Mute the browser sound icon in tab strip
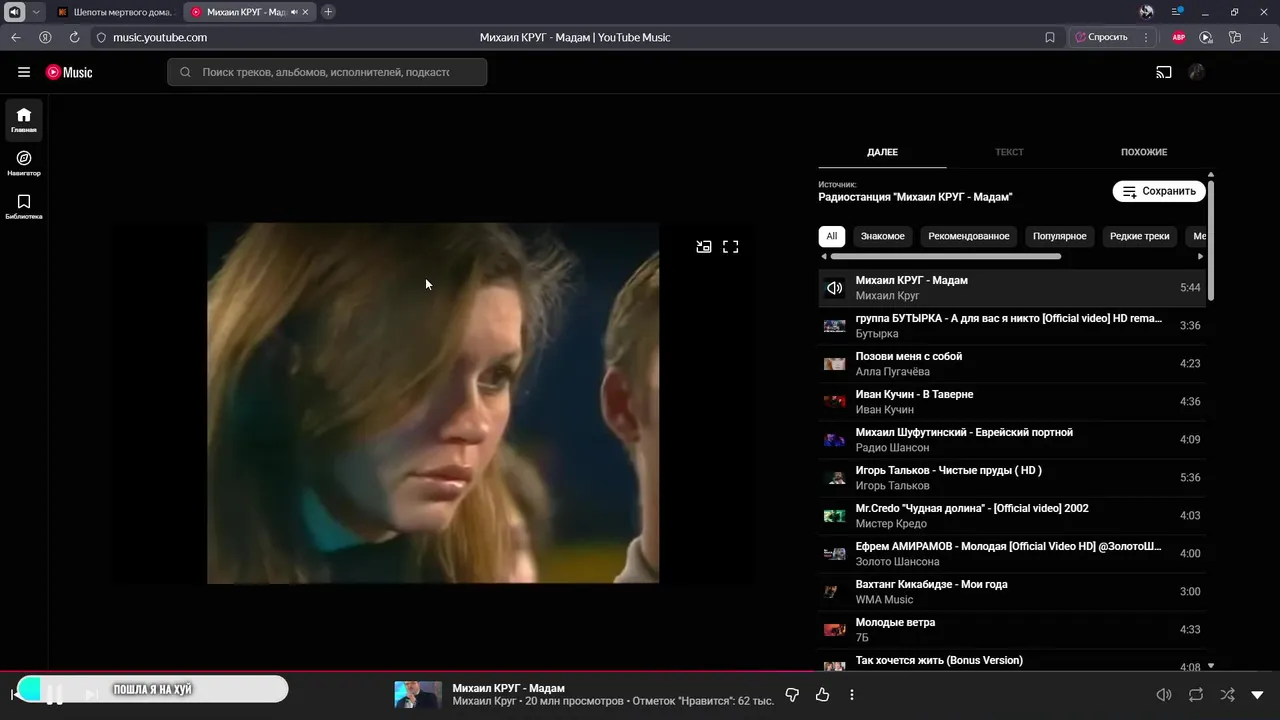 pyautogui.click(x=14, y=12)
